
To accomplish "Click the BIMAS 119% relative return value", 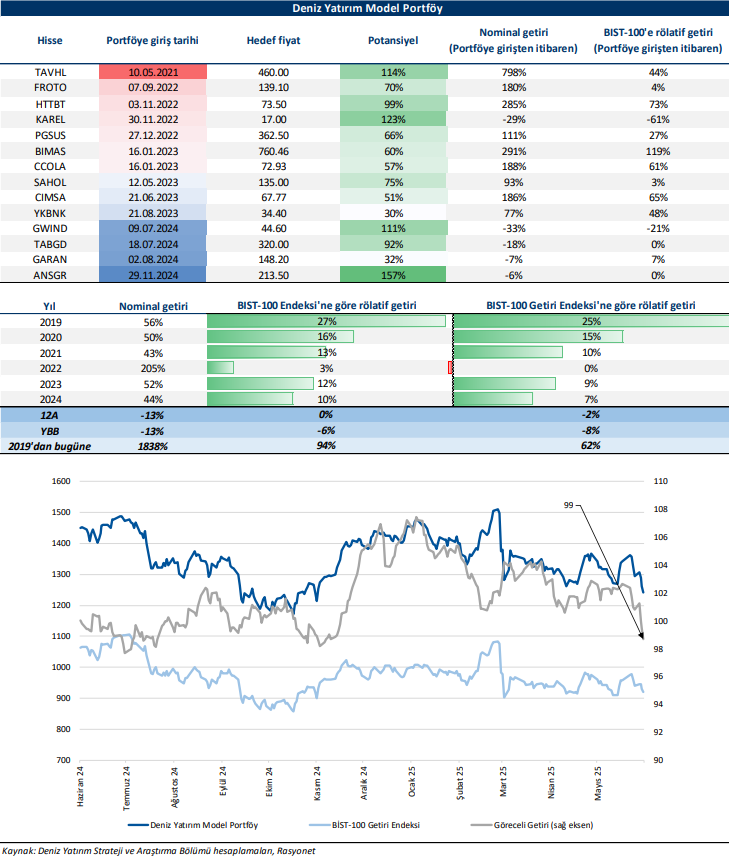I will tap(658, 150).
